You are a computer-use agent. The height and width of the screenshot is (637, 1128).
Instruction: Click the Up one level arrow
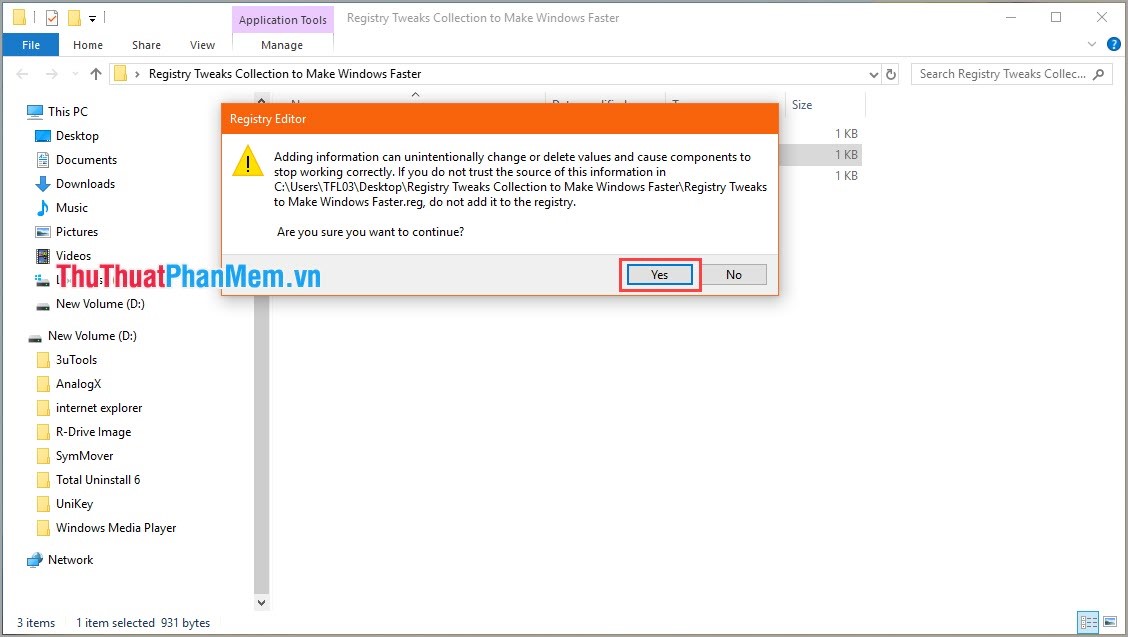(x=95, y=73)
